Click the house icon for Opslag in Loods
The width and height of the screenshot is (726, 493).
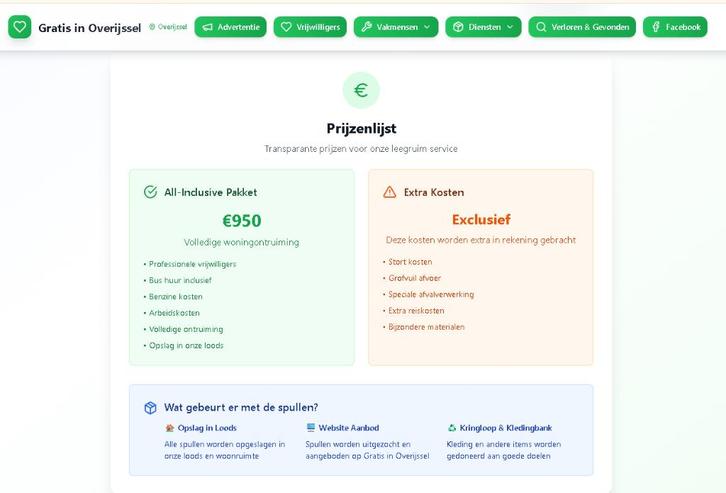[170, 428]
